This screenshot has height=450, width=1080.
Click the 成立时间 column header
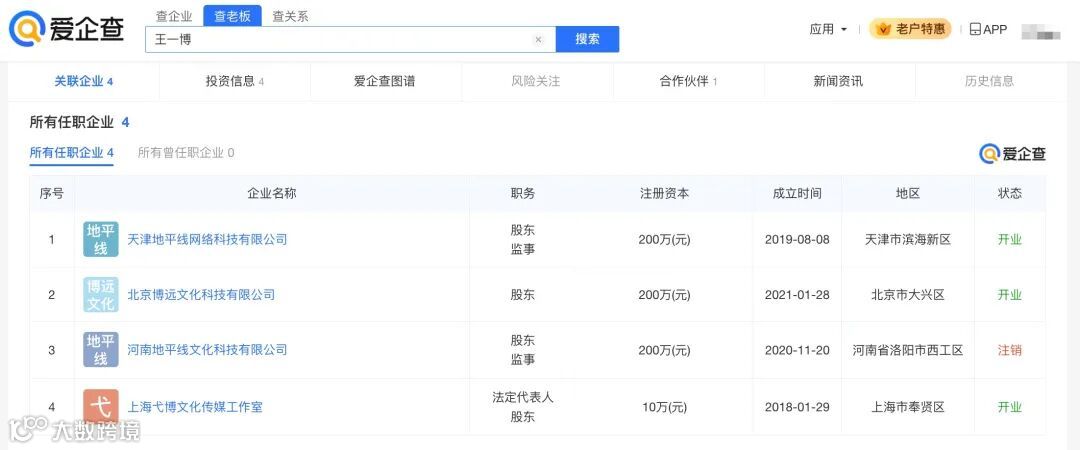797,194
